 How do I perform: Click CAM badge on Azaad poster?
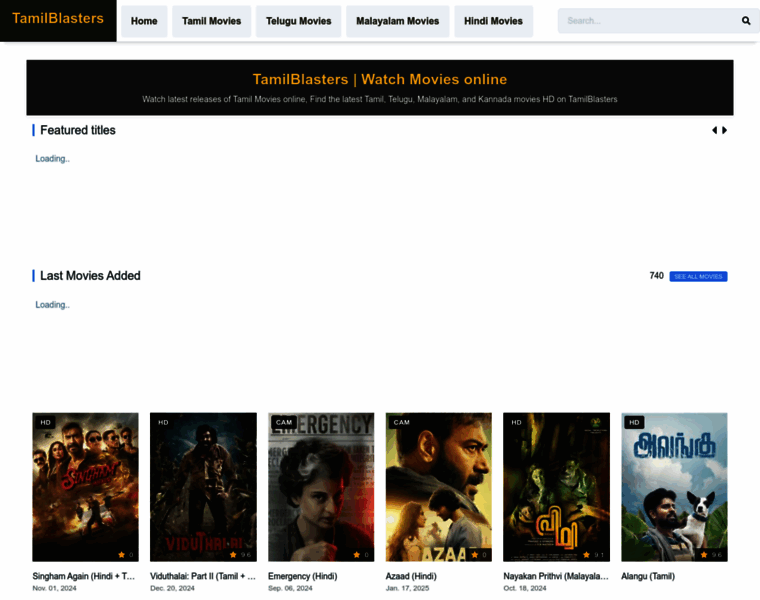402,423
